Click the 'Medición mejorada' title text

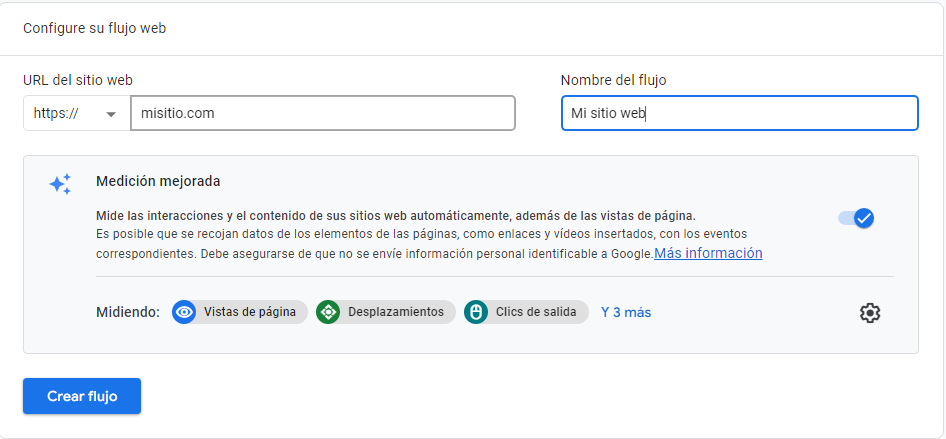[x=158, y=181]
